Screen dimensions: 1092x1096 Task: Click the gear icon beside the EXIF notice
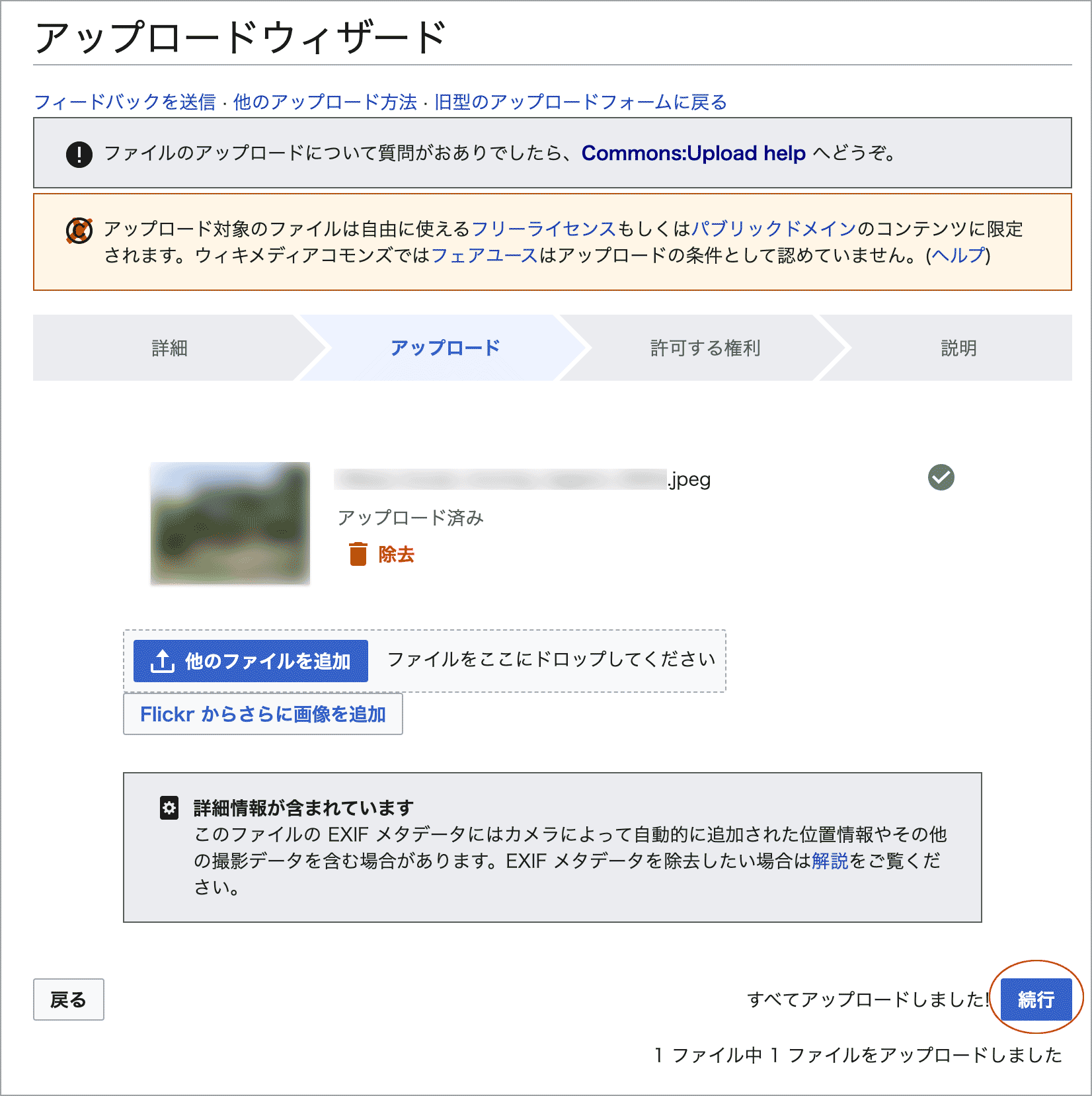click(x=169, y=808)
